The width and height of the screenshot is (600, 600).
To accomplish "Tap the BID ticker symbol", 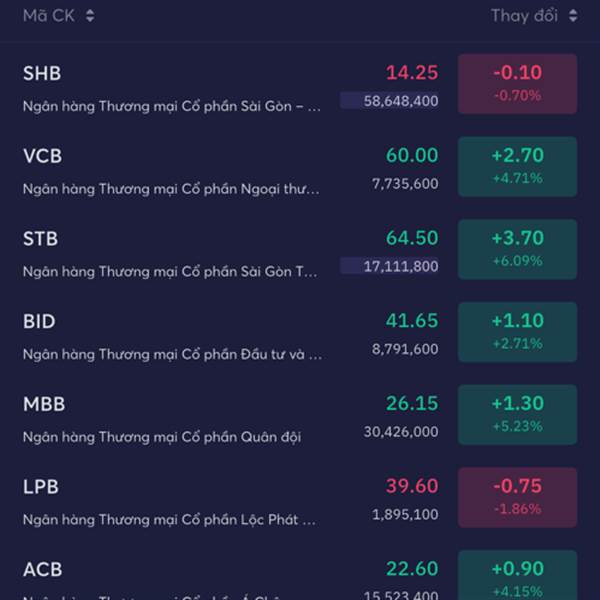I will click(x=39, y=322).
